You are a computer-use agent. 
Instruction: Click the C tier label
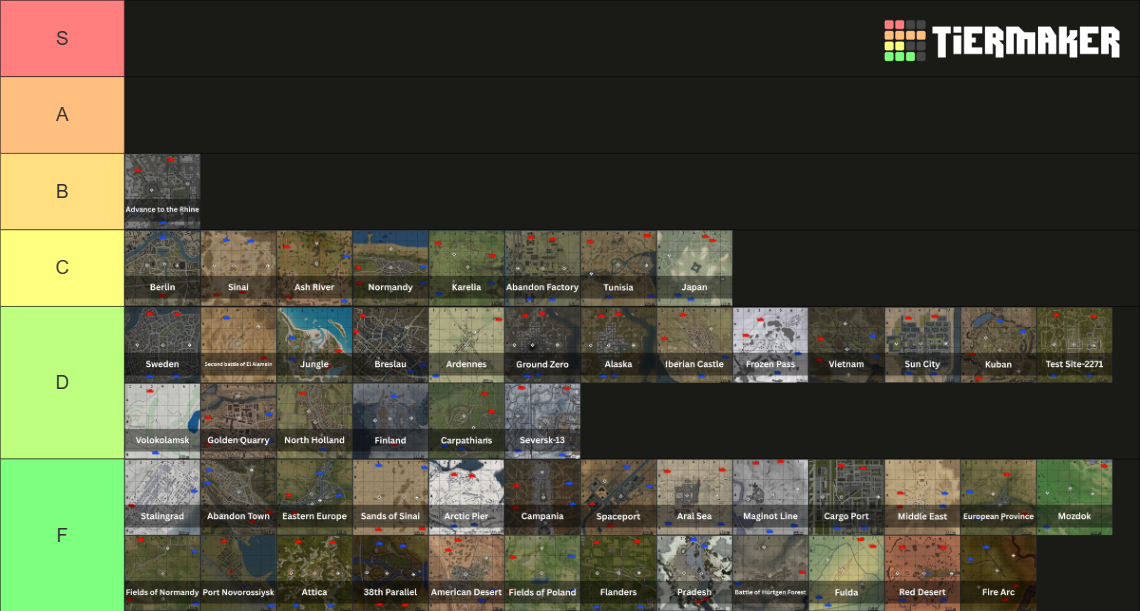pos(62,268)
